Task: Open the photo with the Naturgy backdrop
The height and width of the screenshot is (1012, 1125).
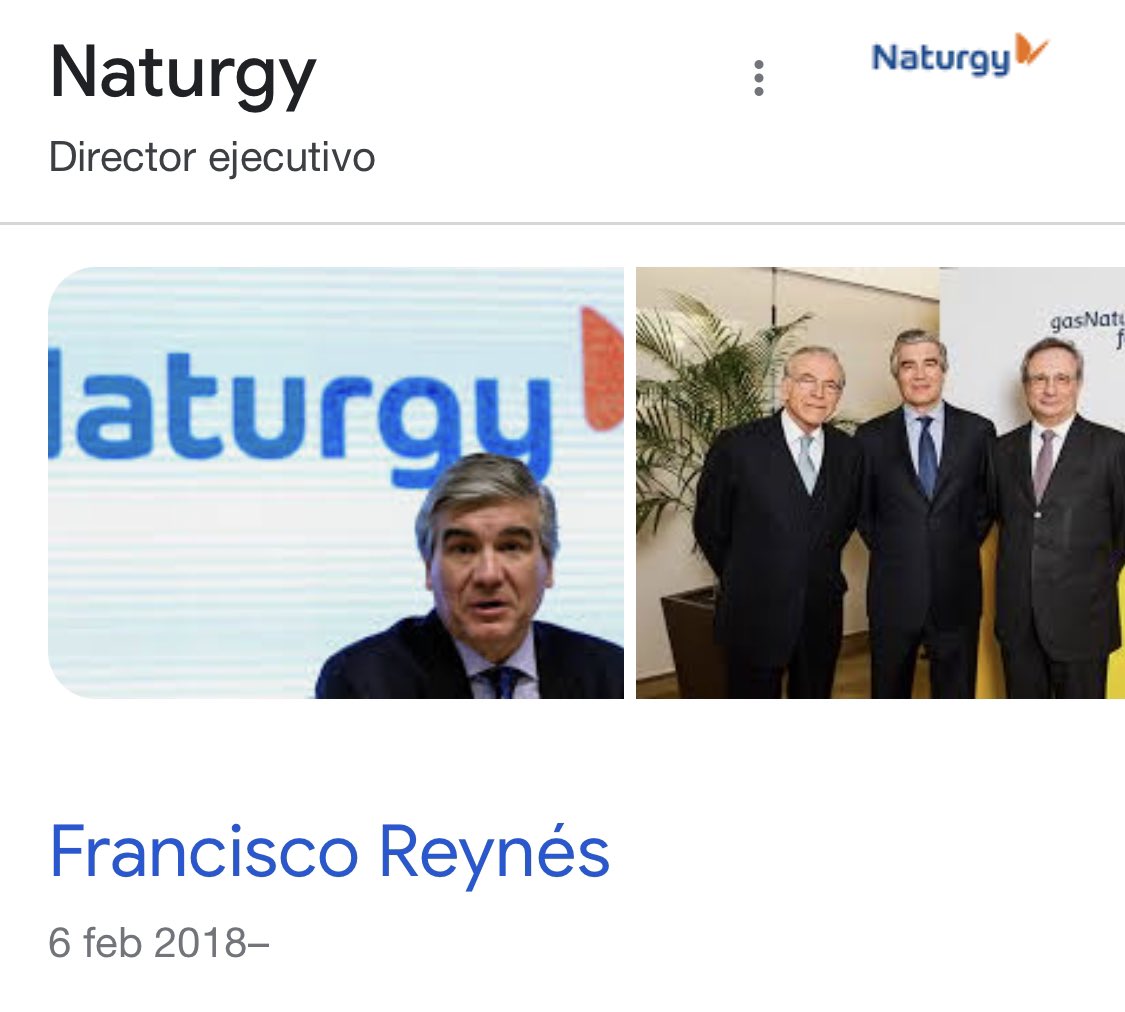Action: pos(336,483)
